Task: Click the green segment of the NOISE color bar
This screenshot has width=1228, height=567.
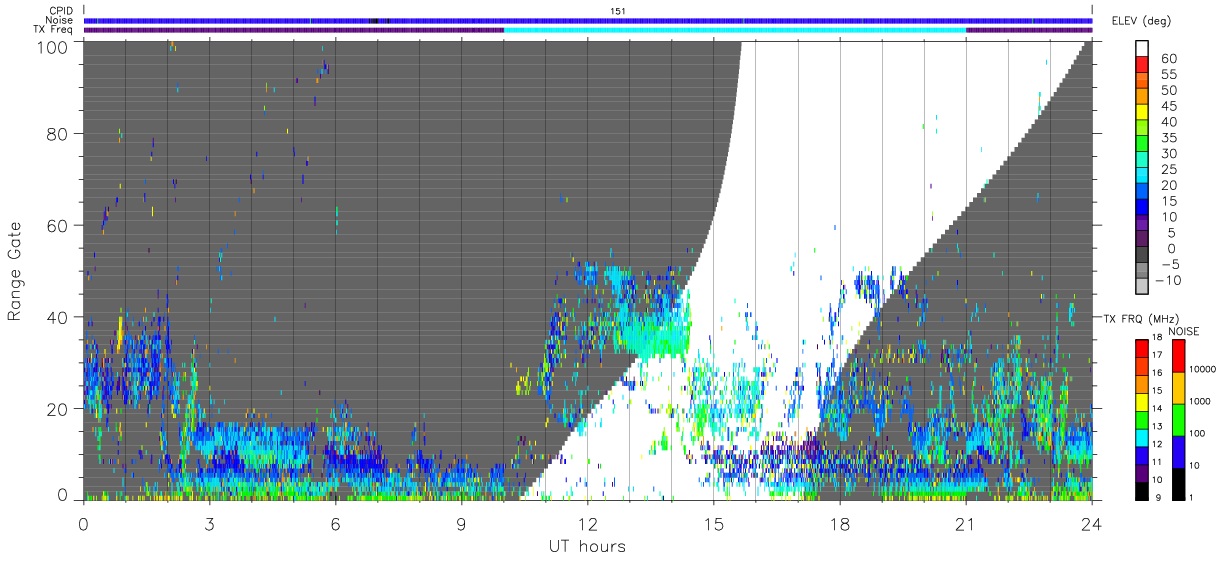Action: pos(1179,420)
